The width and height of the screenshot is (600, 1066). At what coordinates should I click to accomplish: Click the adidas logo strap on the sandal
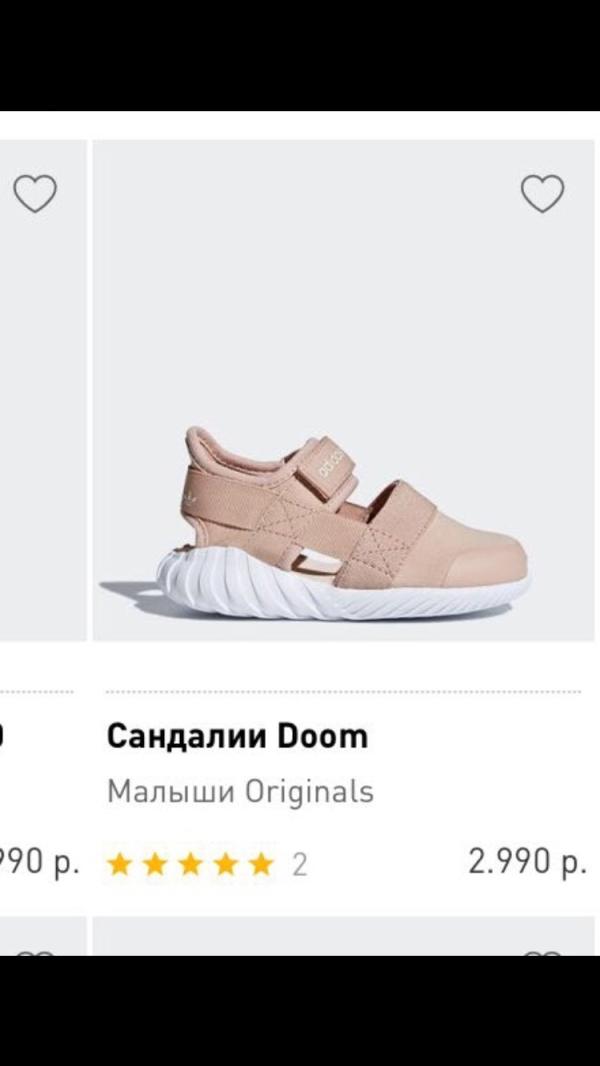[330, 462]
